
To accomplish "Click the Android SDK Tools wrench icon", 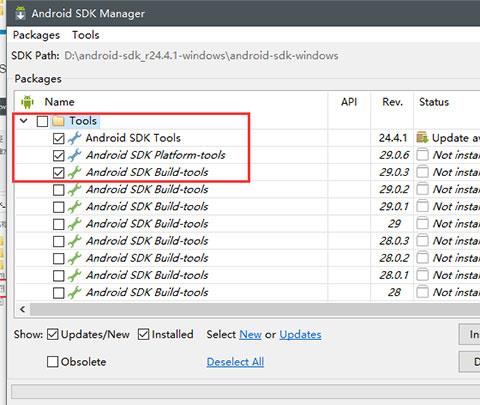I will (x=74, y=138).
